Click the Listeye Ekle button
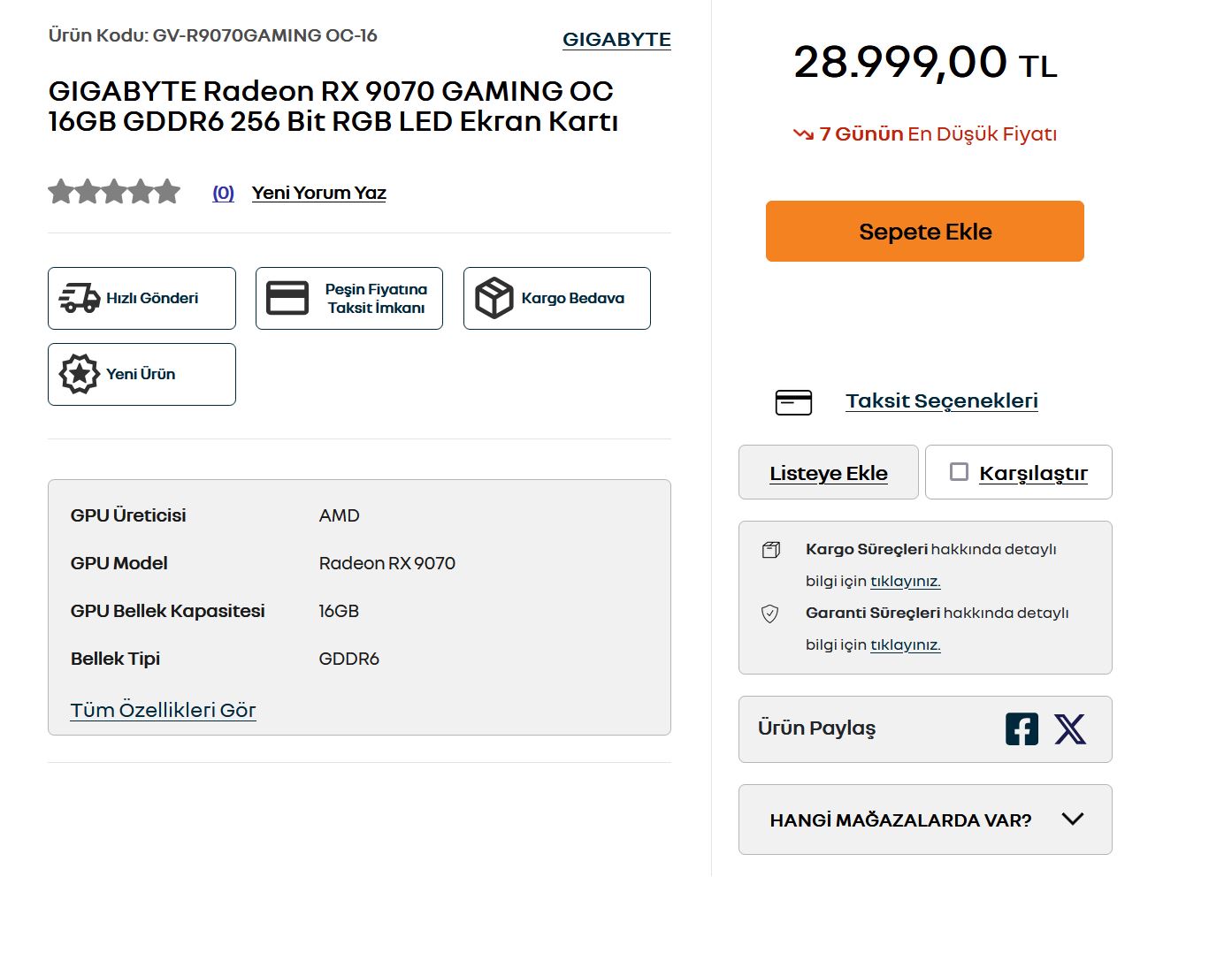The height and width of the screenshot is (953, 1232). point(829,472)
